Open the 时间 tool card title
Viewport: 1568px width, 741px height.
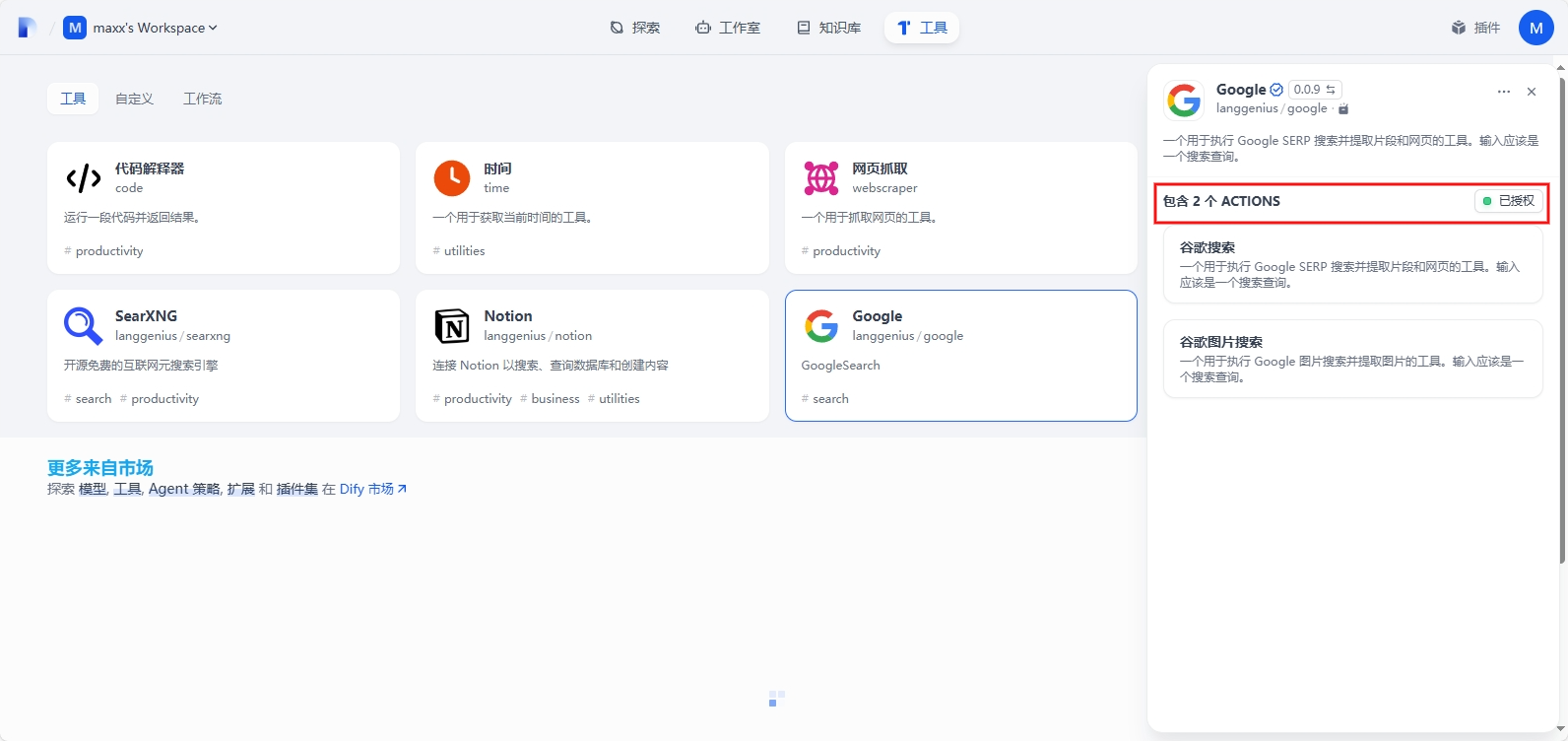click(x=497, y=168)
